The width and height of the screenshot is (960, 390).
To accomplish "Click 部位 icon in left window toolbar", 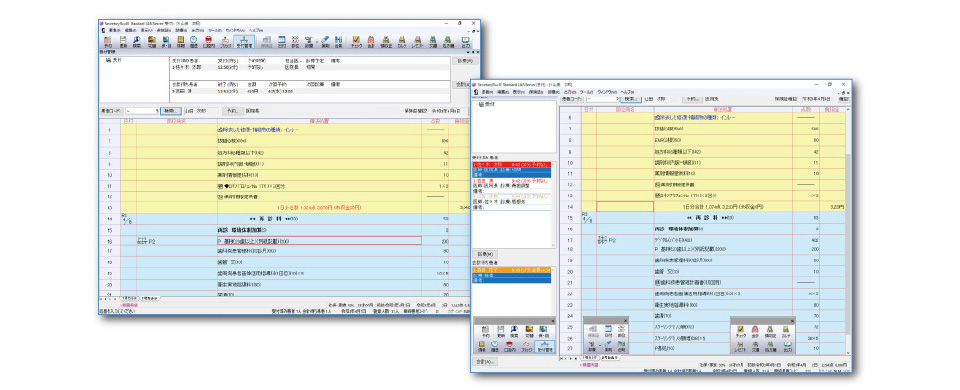I will (x=295, y=41).
